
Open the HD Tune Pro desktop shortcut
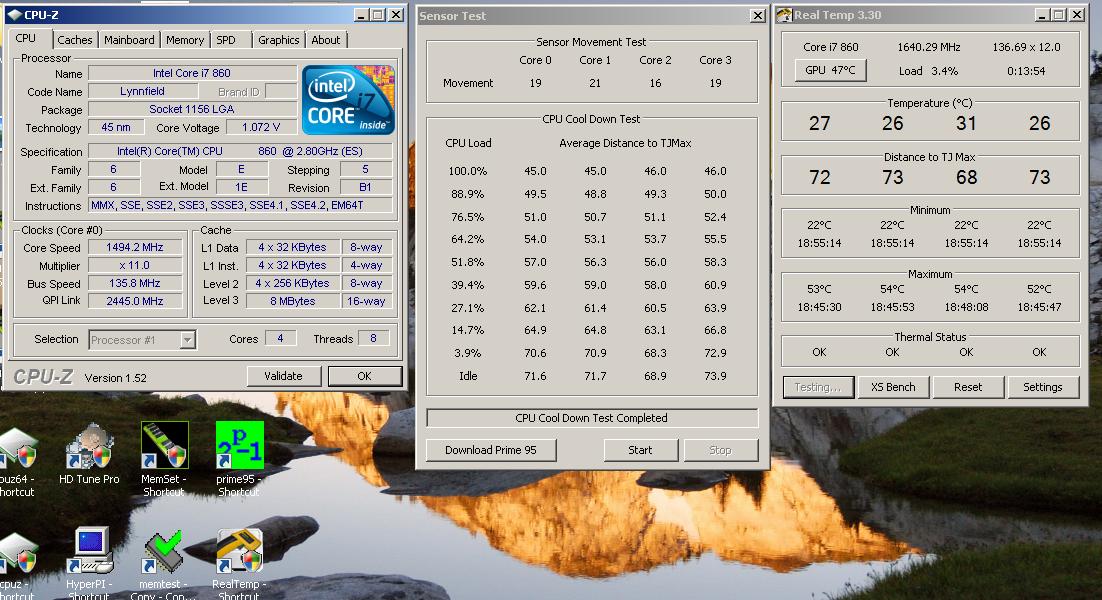pyautogui.click(x=89, y=453)
